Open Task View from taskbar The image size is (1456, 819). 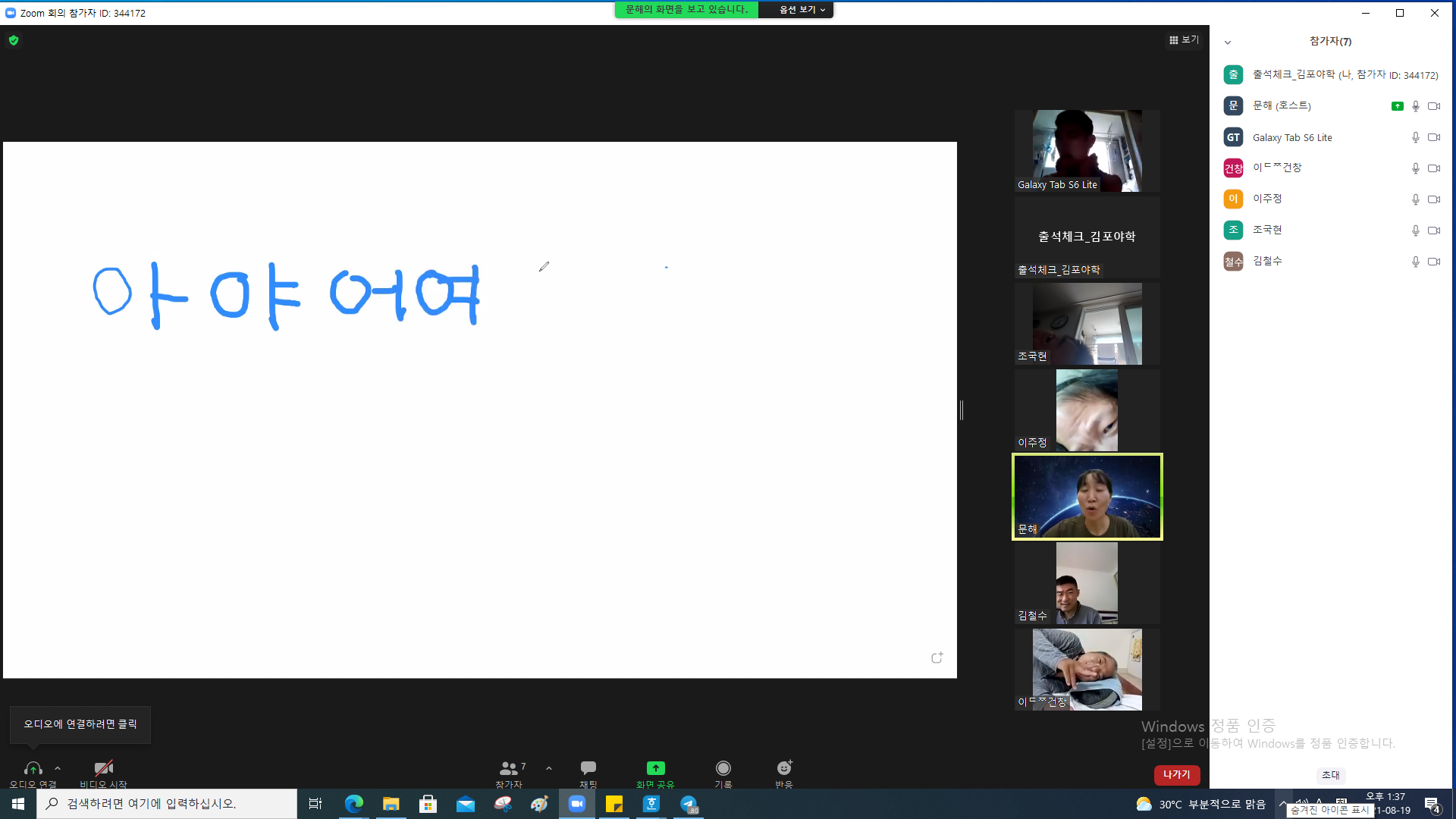coord(315,804)
